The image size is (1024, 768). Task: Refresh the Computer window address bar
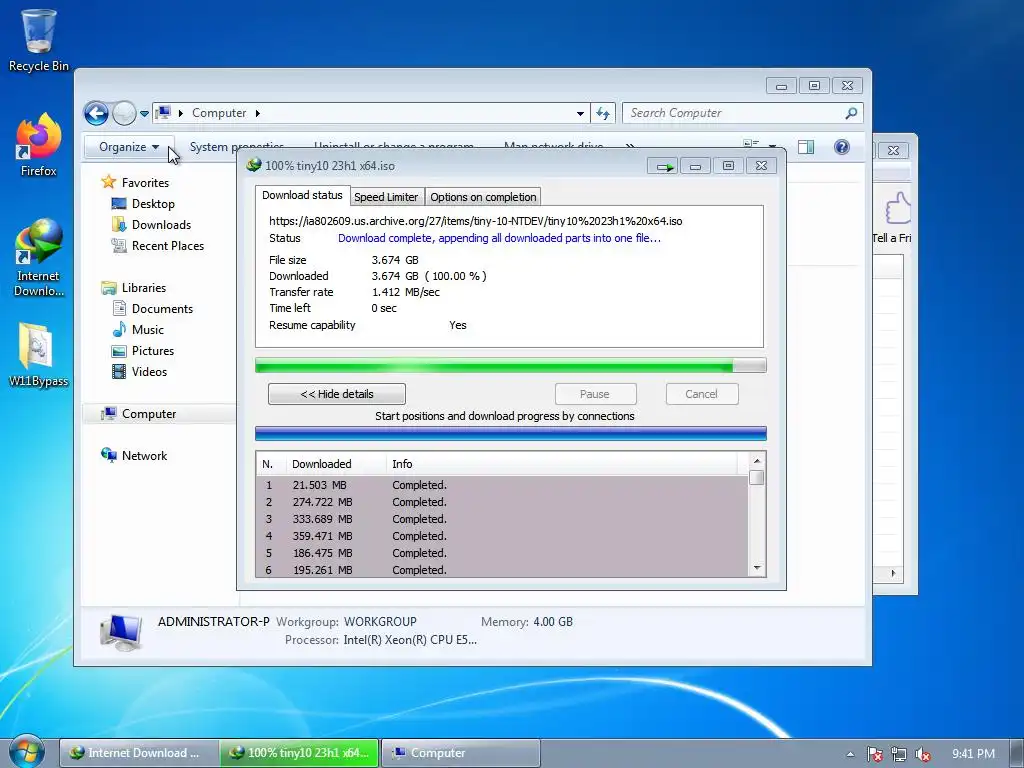pyautogui.click(x=602, y=114)
